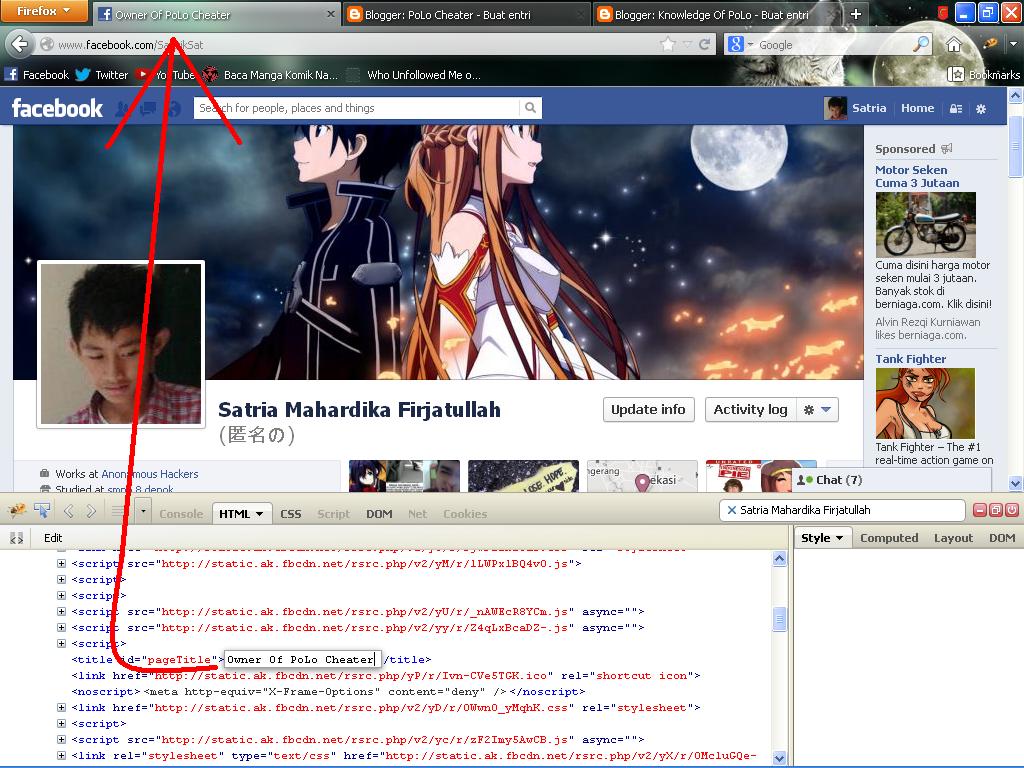This screenshot has height=768, width=1024.
Task: Open the profile gear options dropdown
Action: (817, 409)
